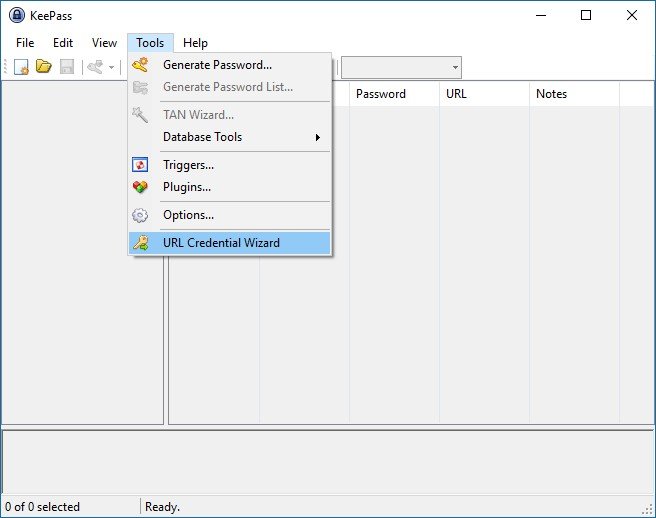Expand the Database Tools submenu arrow
The image size is (656, 518).
[x=318, y=137]
